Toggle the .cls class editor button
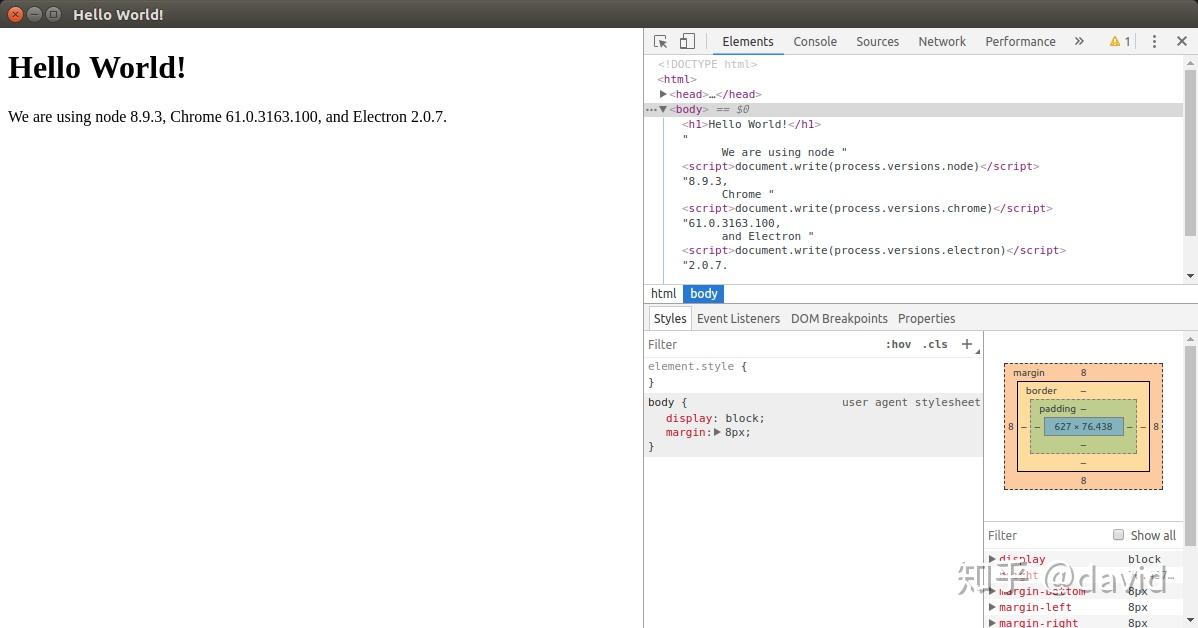The height and width of the screenshot is (628, 1198). click(935, 344)
